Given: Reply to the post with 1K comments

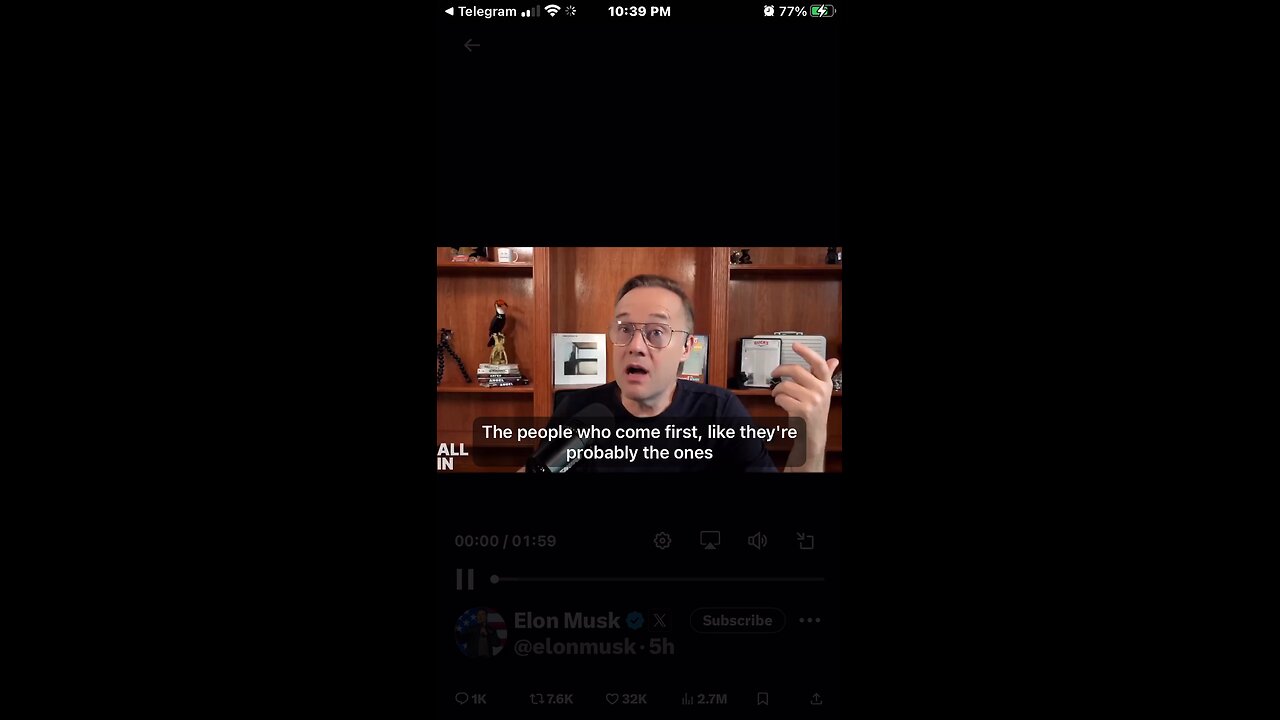Looking at the screenshot, I should click(x=471, y=699).
